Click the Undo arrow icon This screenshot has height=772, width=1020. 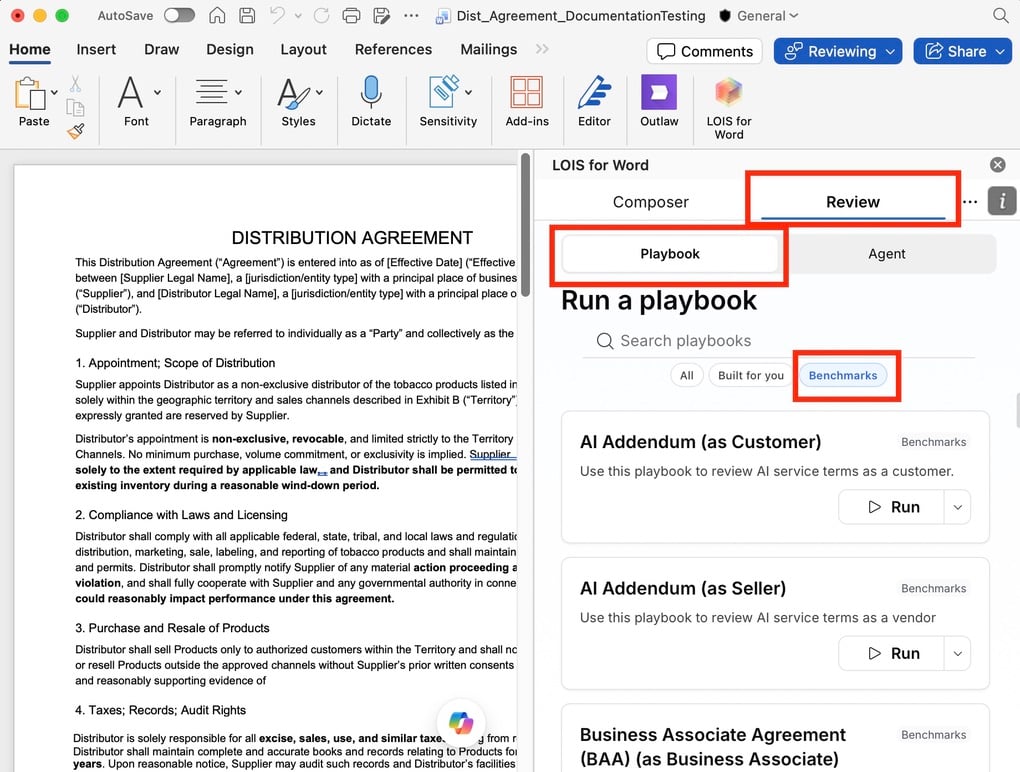point(278,15)
